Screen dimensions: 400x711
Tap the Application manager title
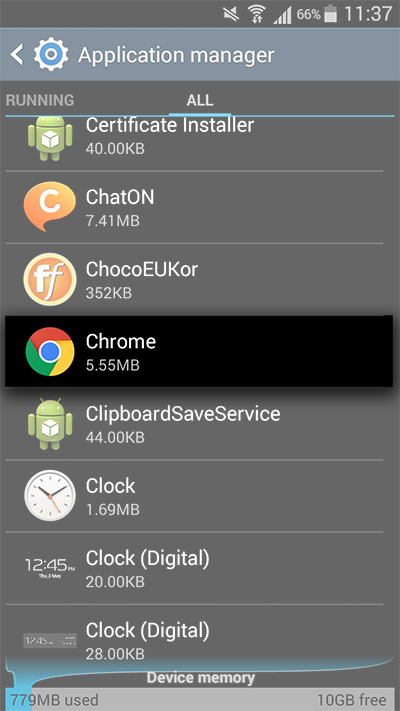(x=176, y=55)
